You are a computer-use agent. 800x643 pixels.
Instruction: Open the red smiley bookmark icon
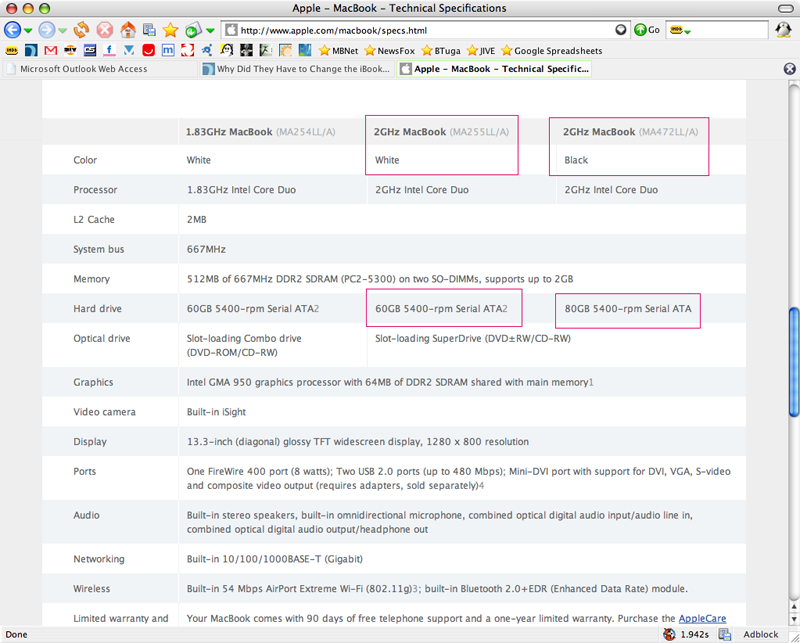(148, 51)
